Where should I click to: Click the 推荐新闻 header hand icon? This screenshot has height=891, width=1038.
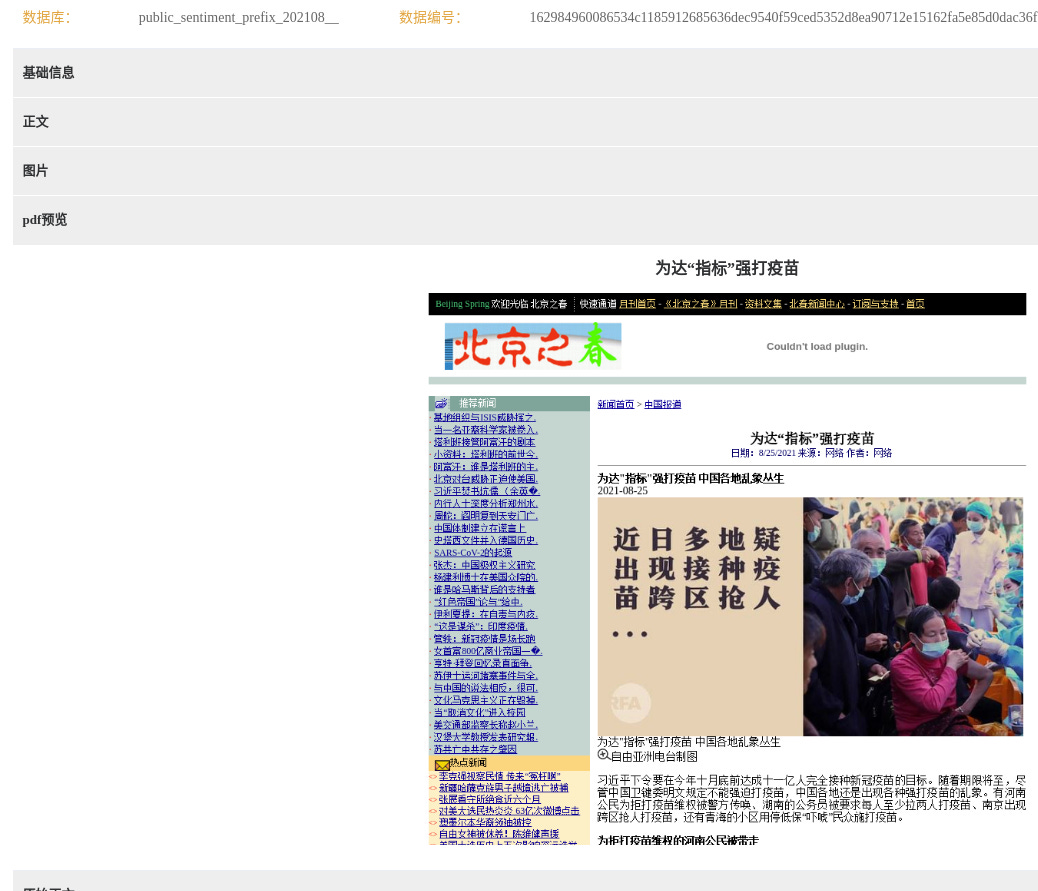pyautogui.click(x=441, y=403)
